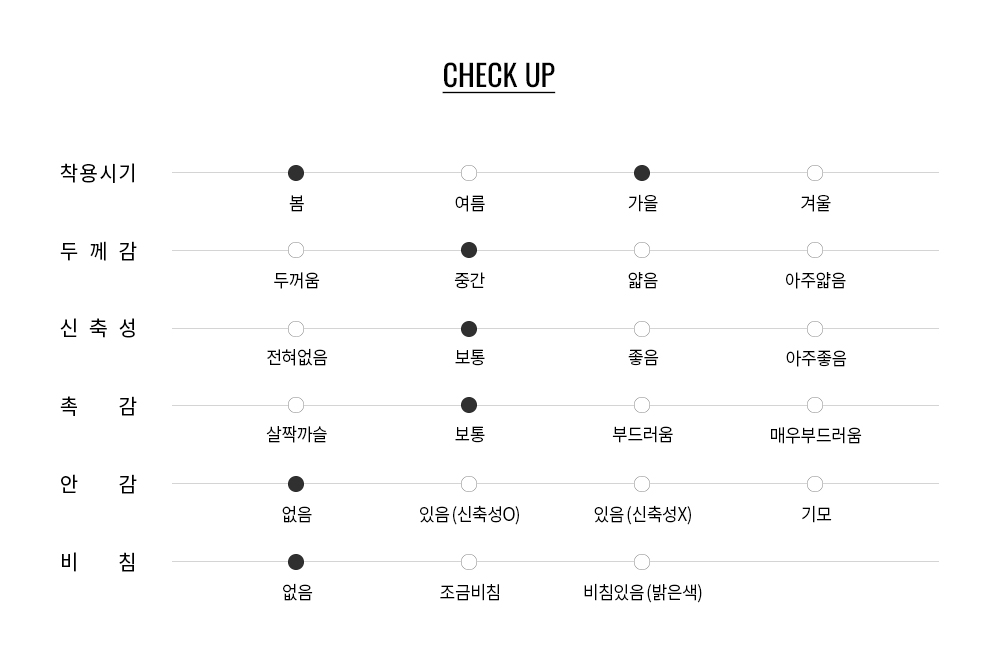Screen dimensions: 1000x661
Task: Click the 가을 (autumn) filled dot
Action: 642,173
